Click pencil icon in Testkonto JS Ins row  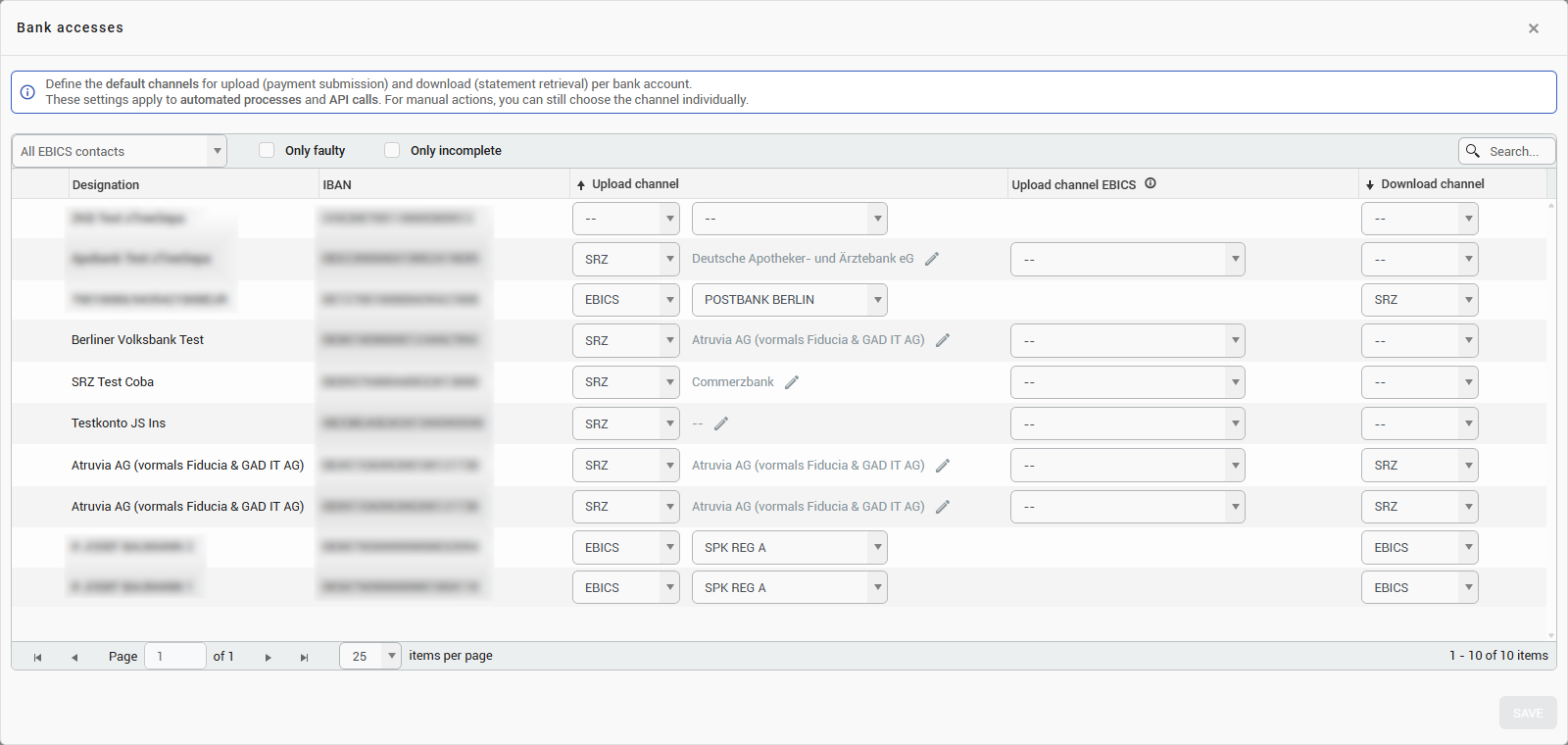(721, 423)
